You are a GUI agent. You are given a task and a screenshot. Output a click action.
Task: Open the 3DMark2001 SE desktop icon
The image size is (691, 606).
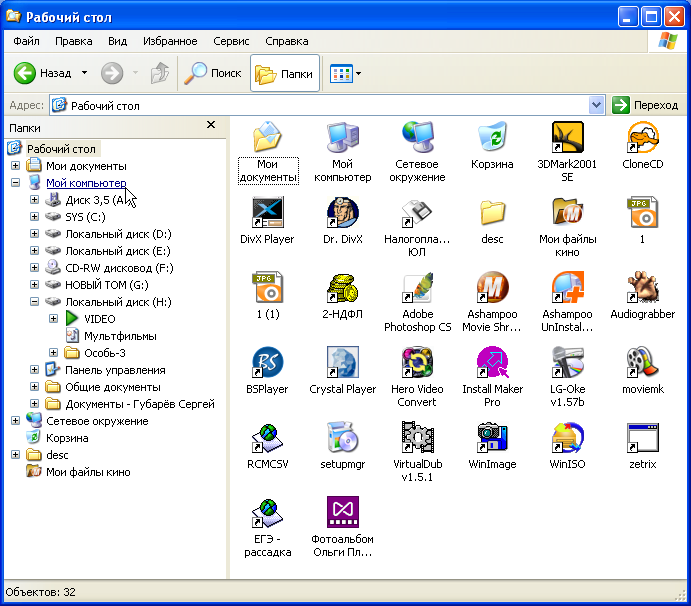(567, 137)
